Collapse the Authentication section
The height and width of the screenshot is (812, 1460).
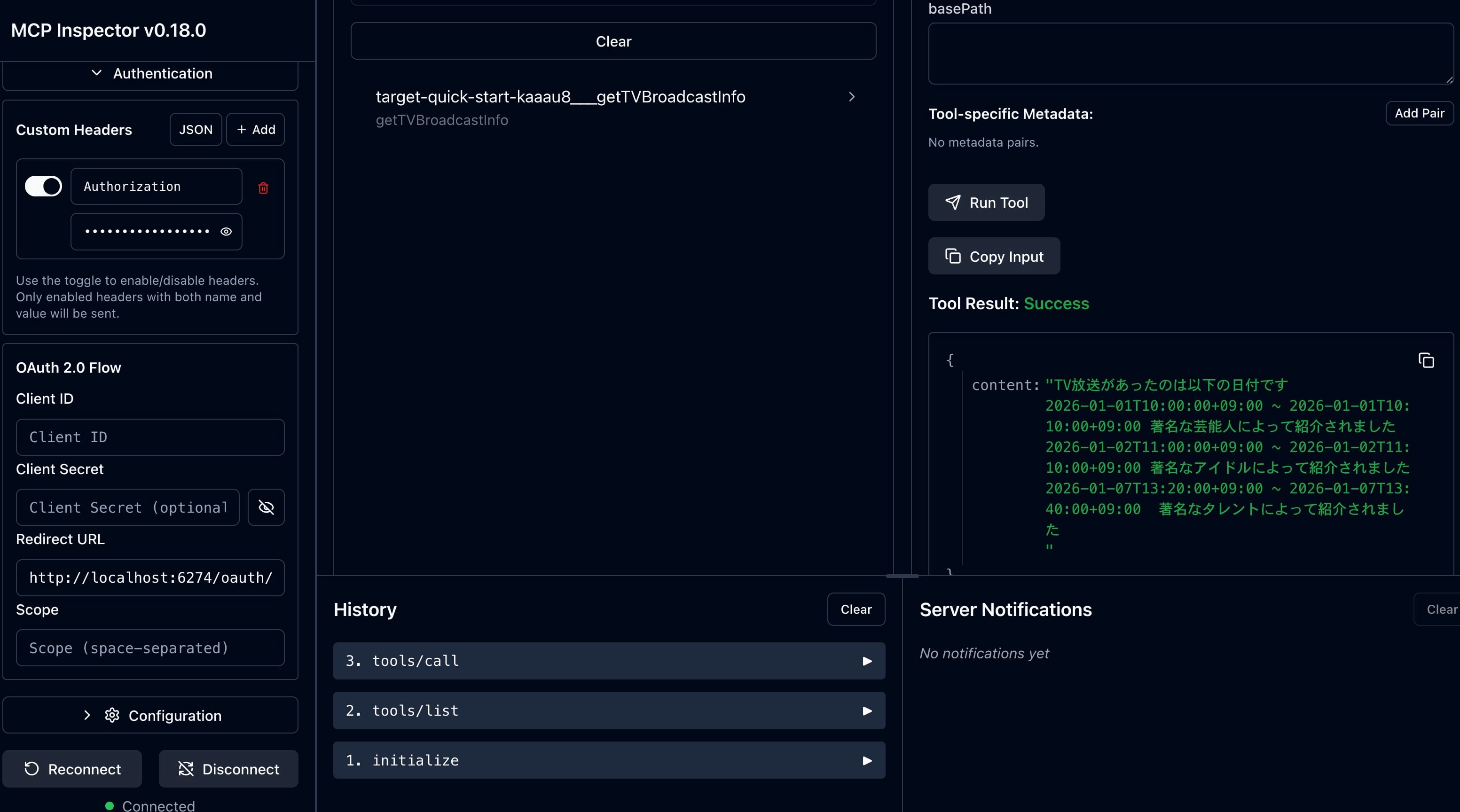click(x=151, y=74)
